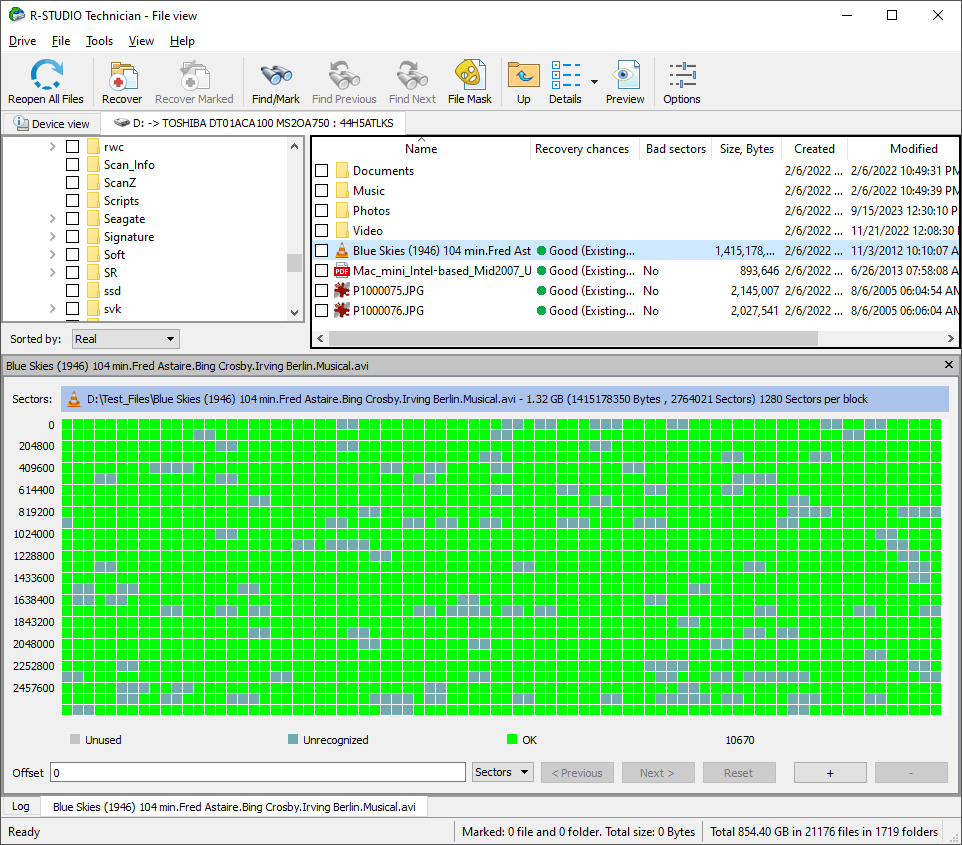
Task: Open the Options toolbar icon
Action: click(x=682, y=75)
